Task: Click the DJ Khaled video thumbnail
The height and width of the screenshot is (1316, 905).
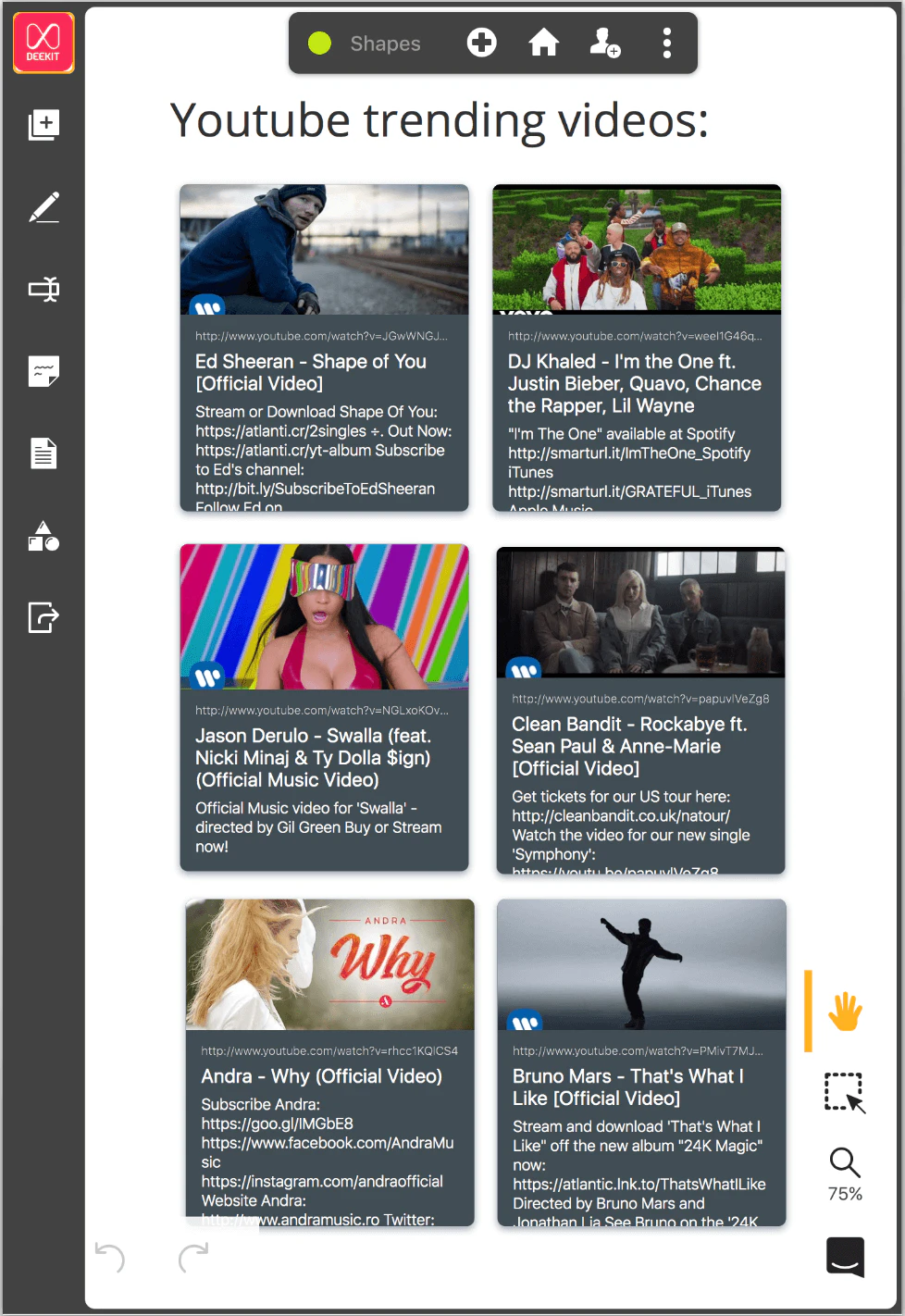Action: pyautogui.click(x=637, y=250)
